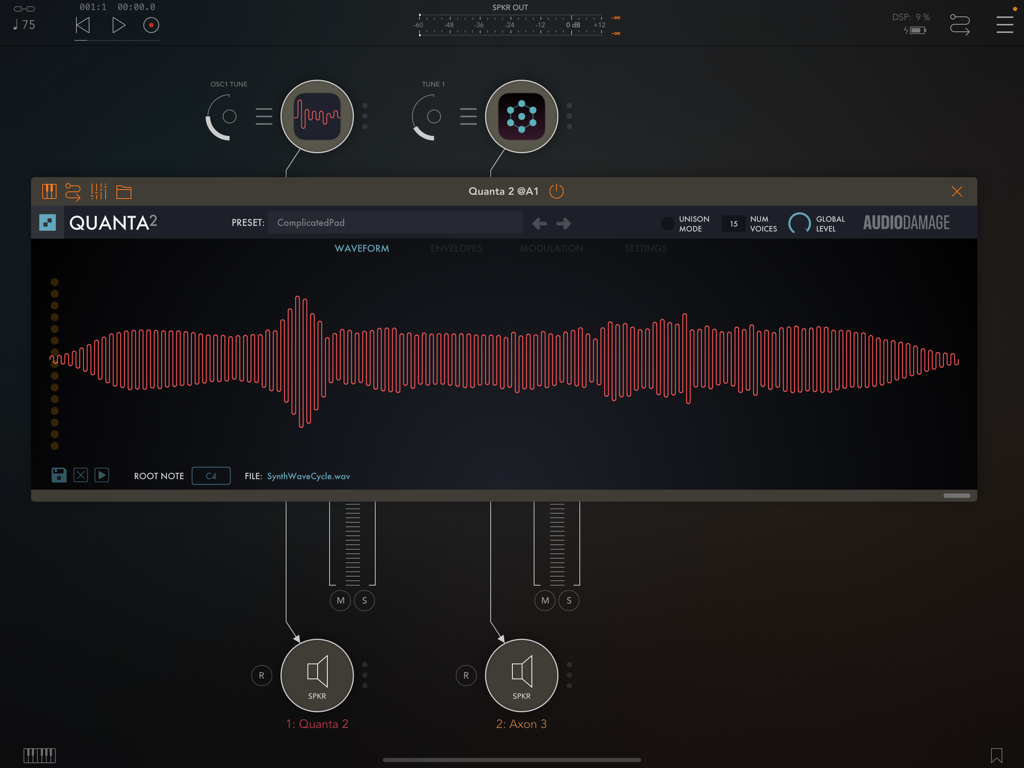Click the Num Voices value 15

(733, 223)
